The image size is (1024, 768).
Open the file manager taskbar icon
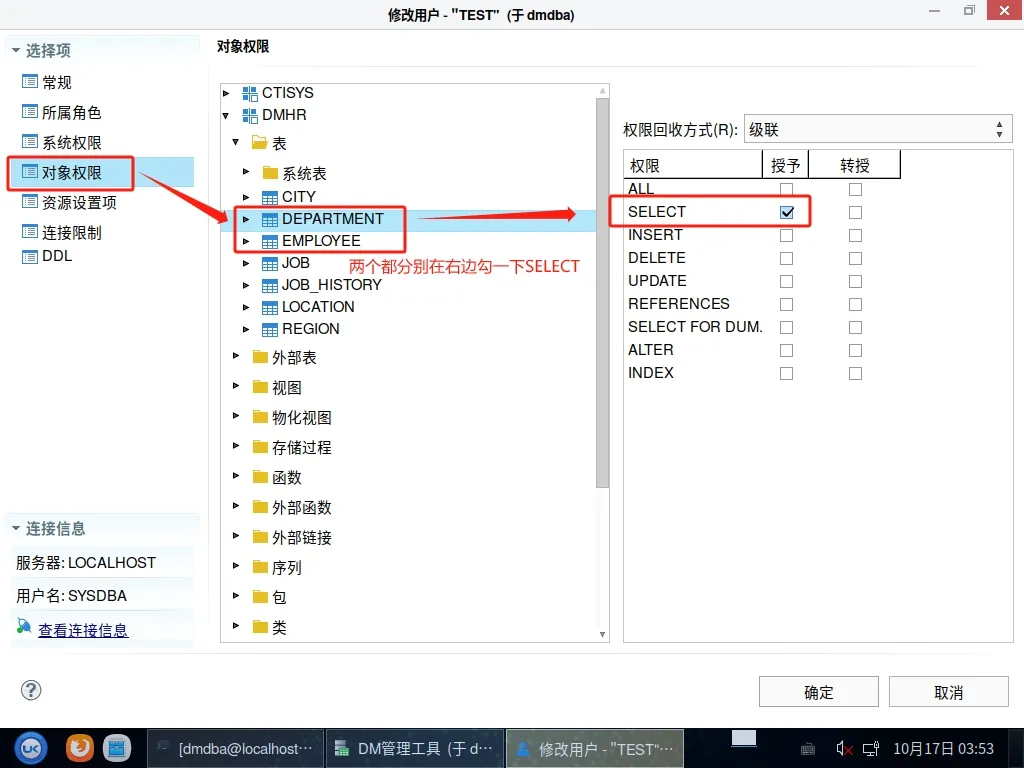point(117,747)
